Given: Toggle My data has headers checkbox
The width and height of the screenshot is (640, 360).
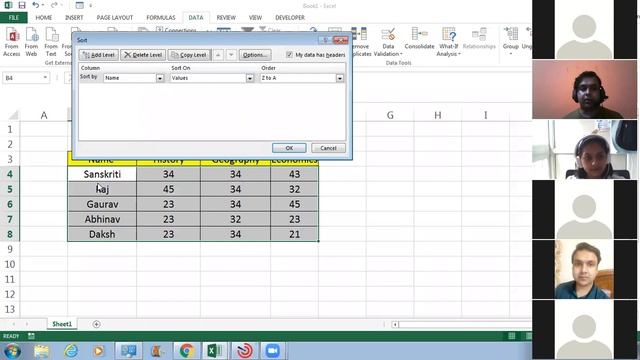Looking at the screenshot, I should pos(289,55).
